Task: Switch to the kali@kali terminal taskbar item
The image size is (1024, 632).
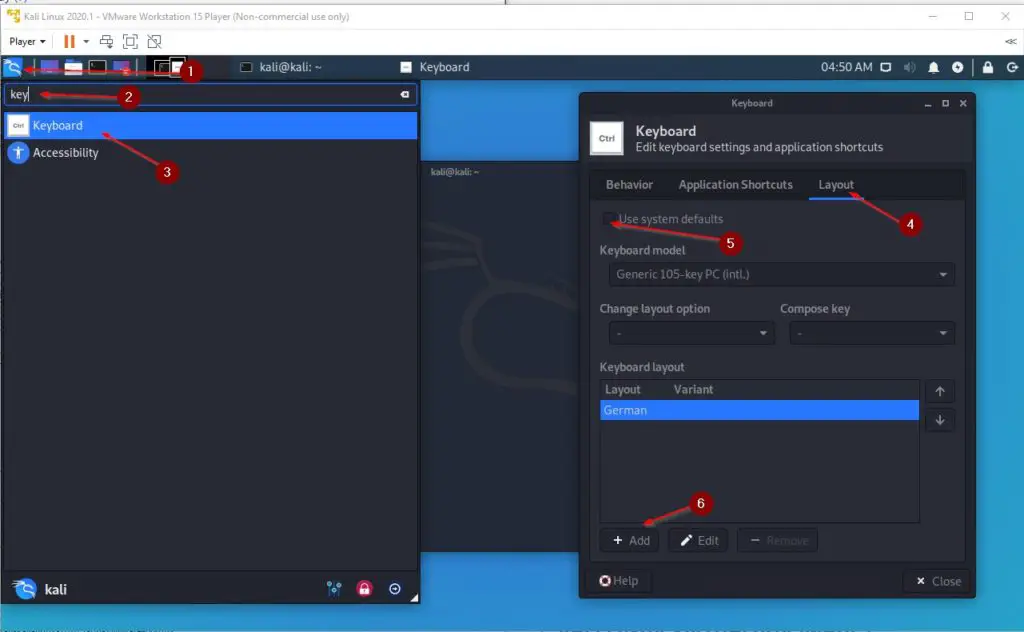Action: tap(281, 67)
